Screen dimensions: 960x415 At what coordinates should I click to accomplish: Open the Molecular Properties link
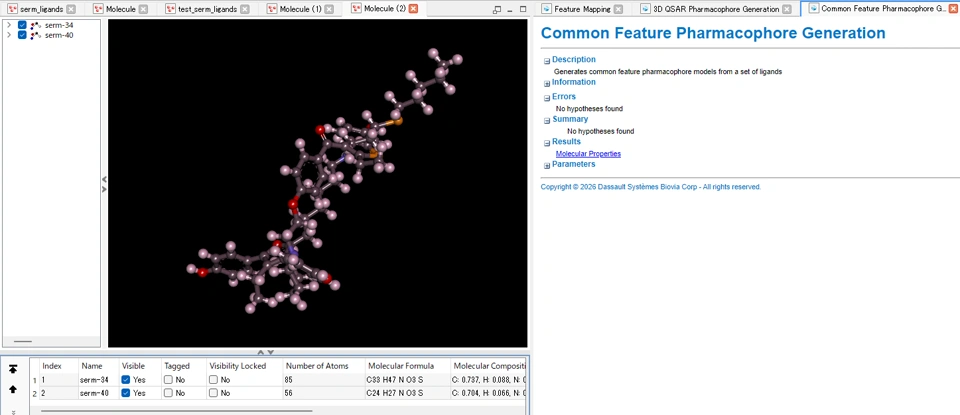tap(588, 154)
